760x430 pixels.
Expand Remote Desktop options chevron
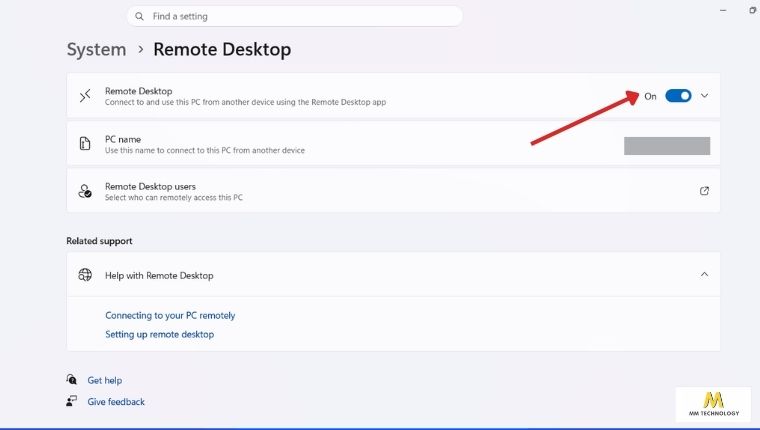[x=704, y=96]
